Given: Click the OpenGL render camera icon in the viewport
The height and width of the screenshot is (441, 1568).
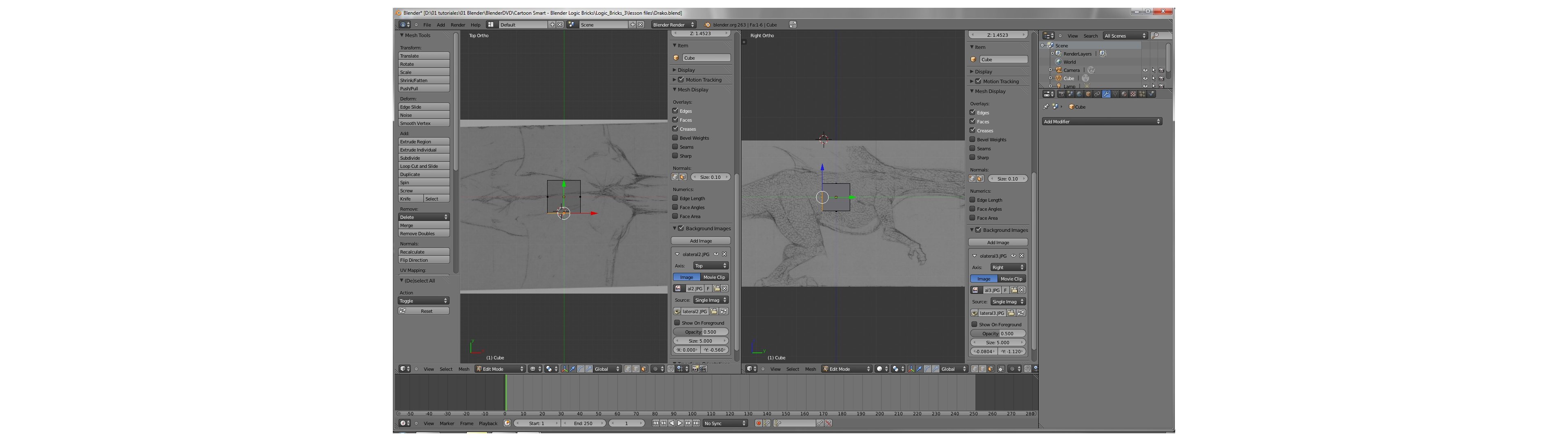Looking at the screenshot, I should click(695, 369).
